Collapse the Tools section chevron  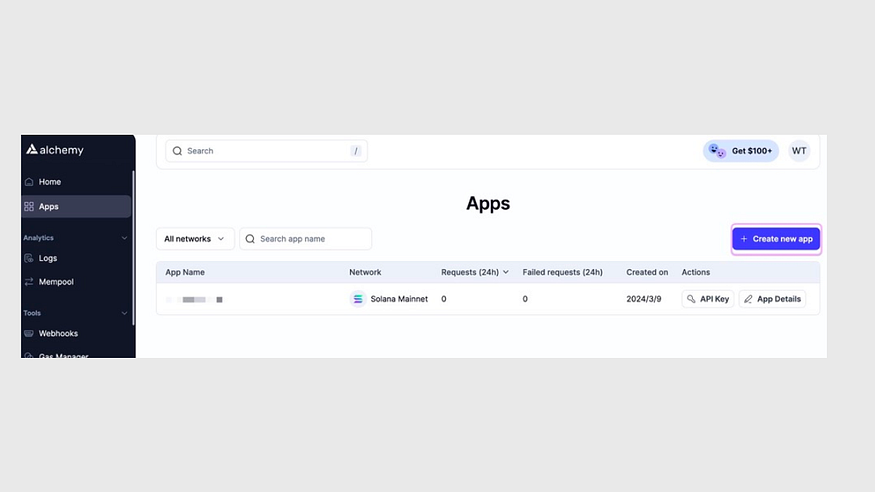coord(124,313)
